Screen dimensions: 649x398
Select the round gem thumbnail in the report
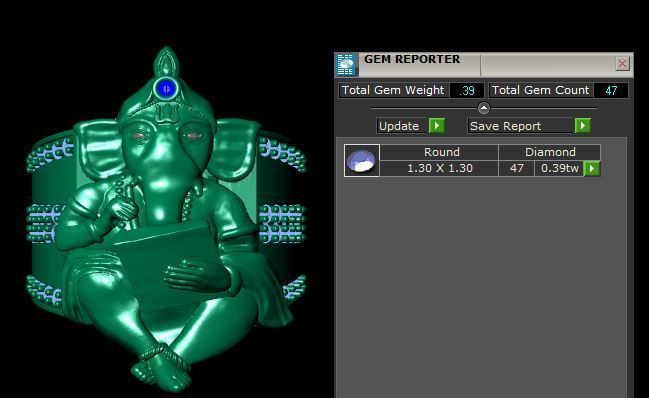pyautogui.click(x=362, y=161)
